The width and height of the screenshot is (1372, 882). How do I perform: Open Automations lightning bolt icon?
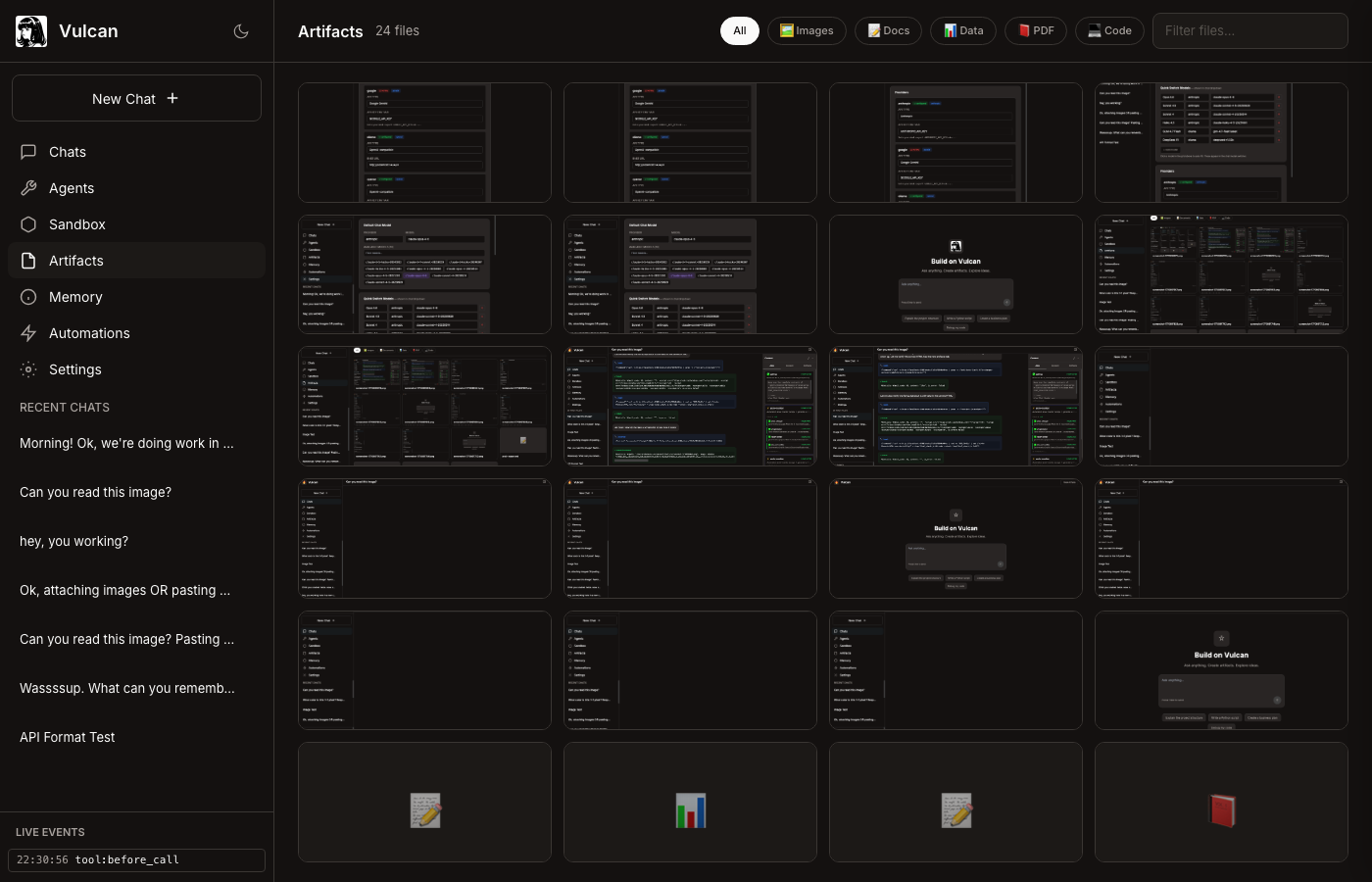coord(28,333)
